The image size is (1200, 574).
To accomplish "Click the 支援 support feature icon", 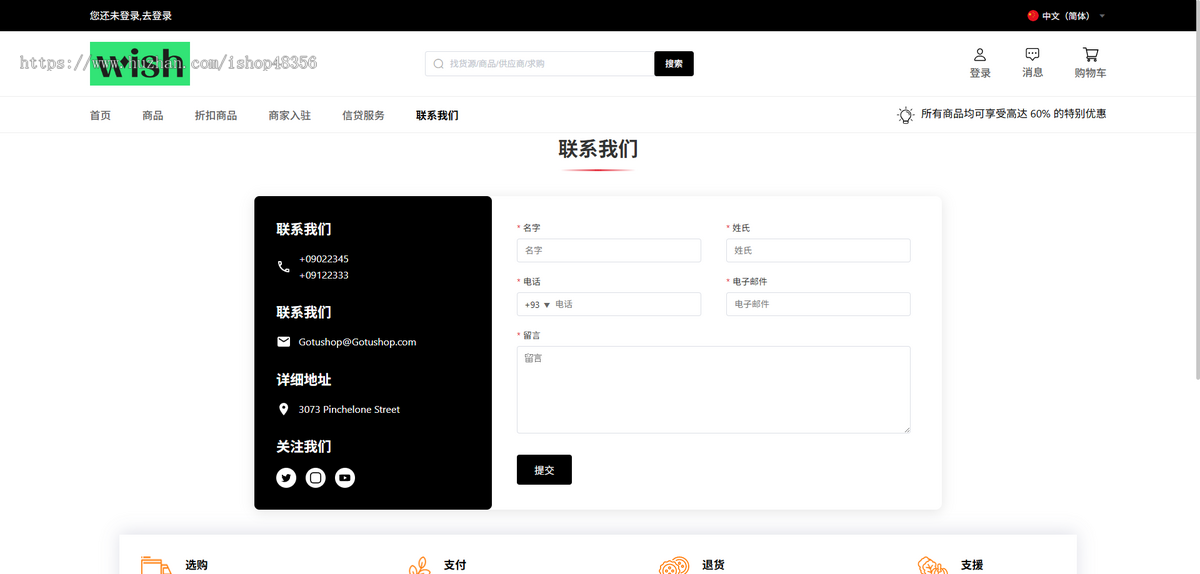I will click(x=932, y=565).
